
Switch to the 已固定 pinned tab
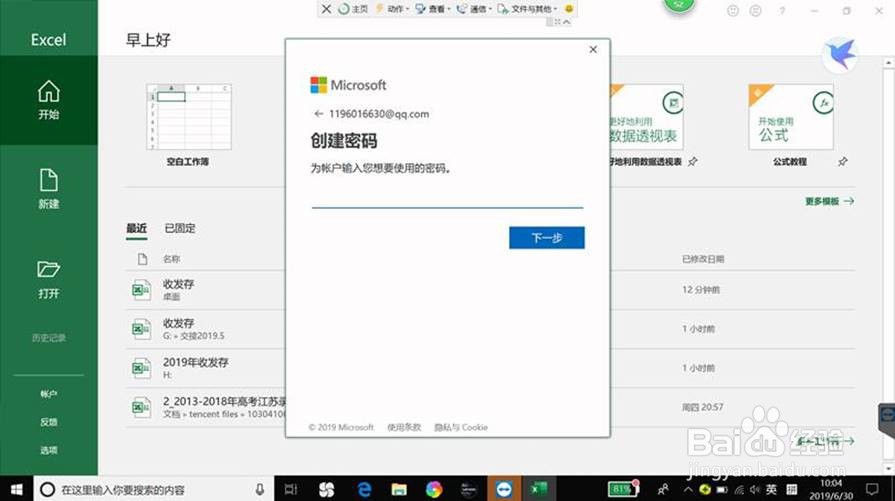[180, 228]
